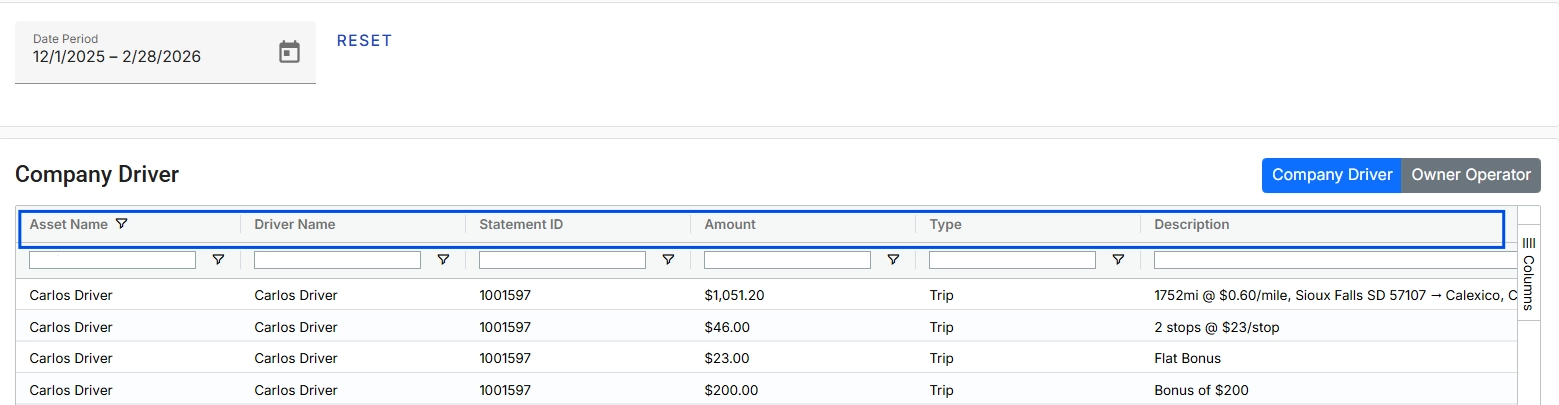
Task: Focus the Statement ID filter text box
Action: point(563,260)
